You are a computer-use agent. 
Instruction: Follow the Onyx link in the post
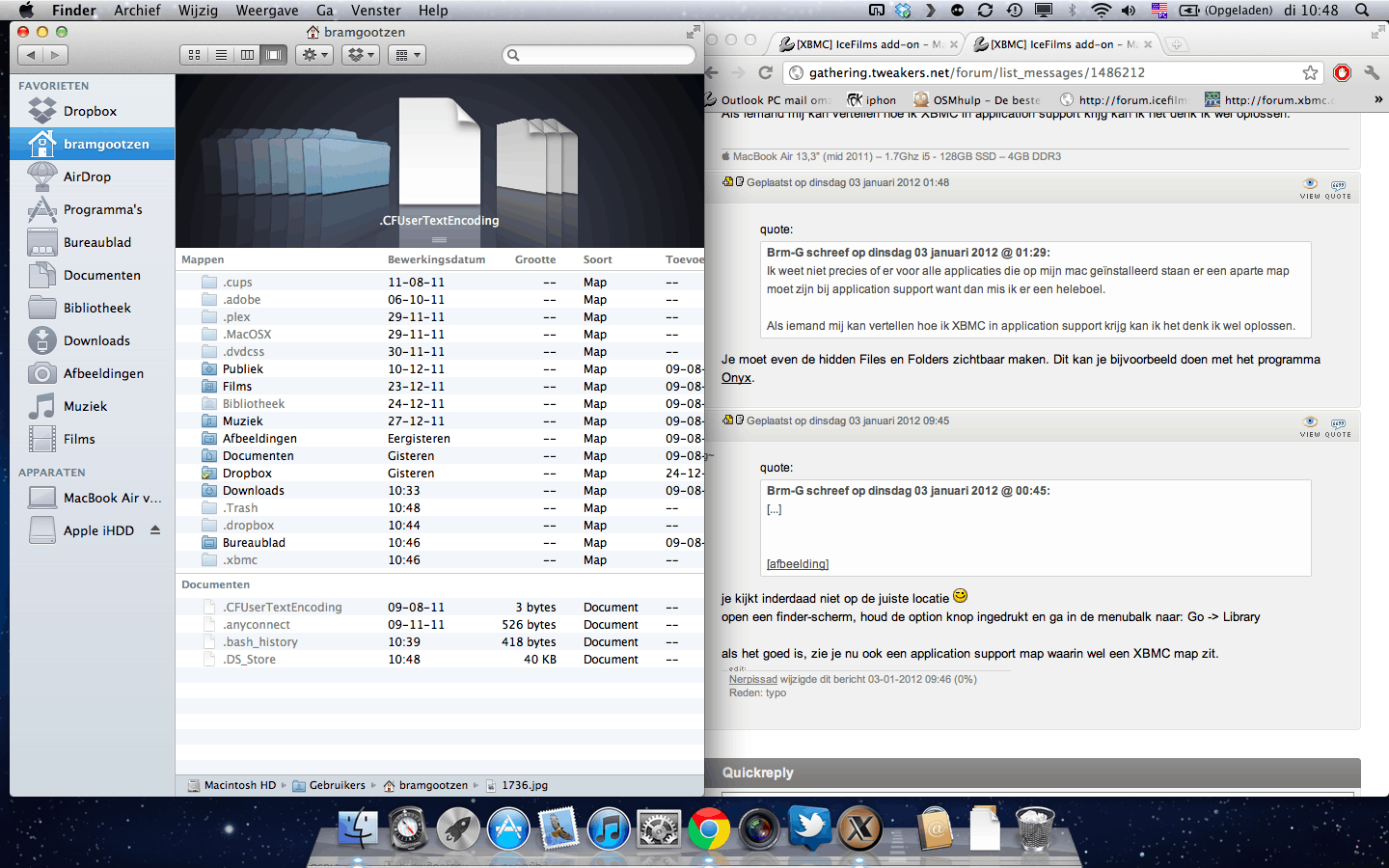pos(736,378)
